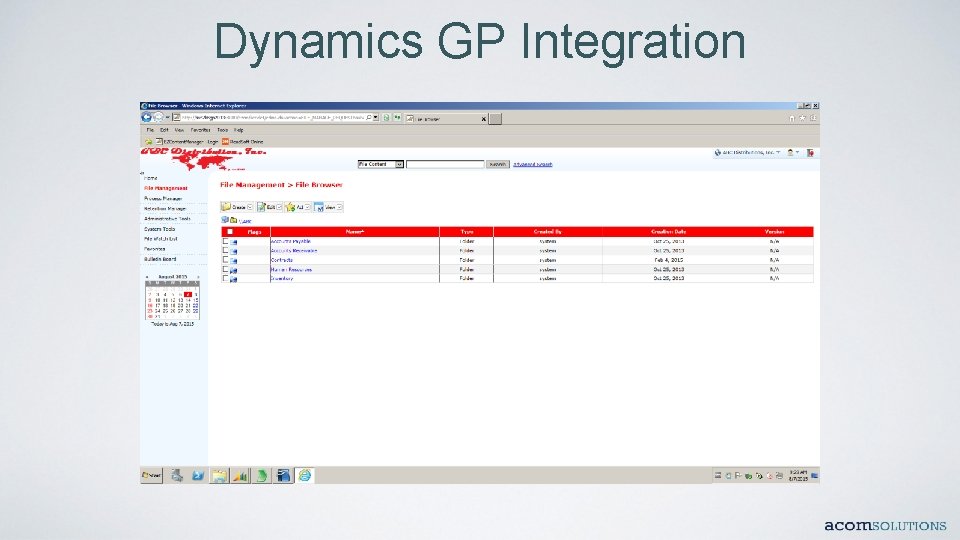The height and width of the screenshot is (540, 960).
Task: Click the folder icon in the Human Resources row
Action: click(233, 270)
